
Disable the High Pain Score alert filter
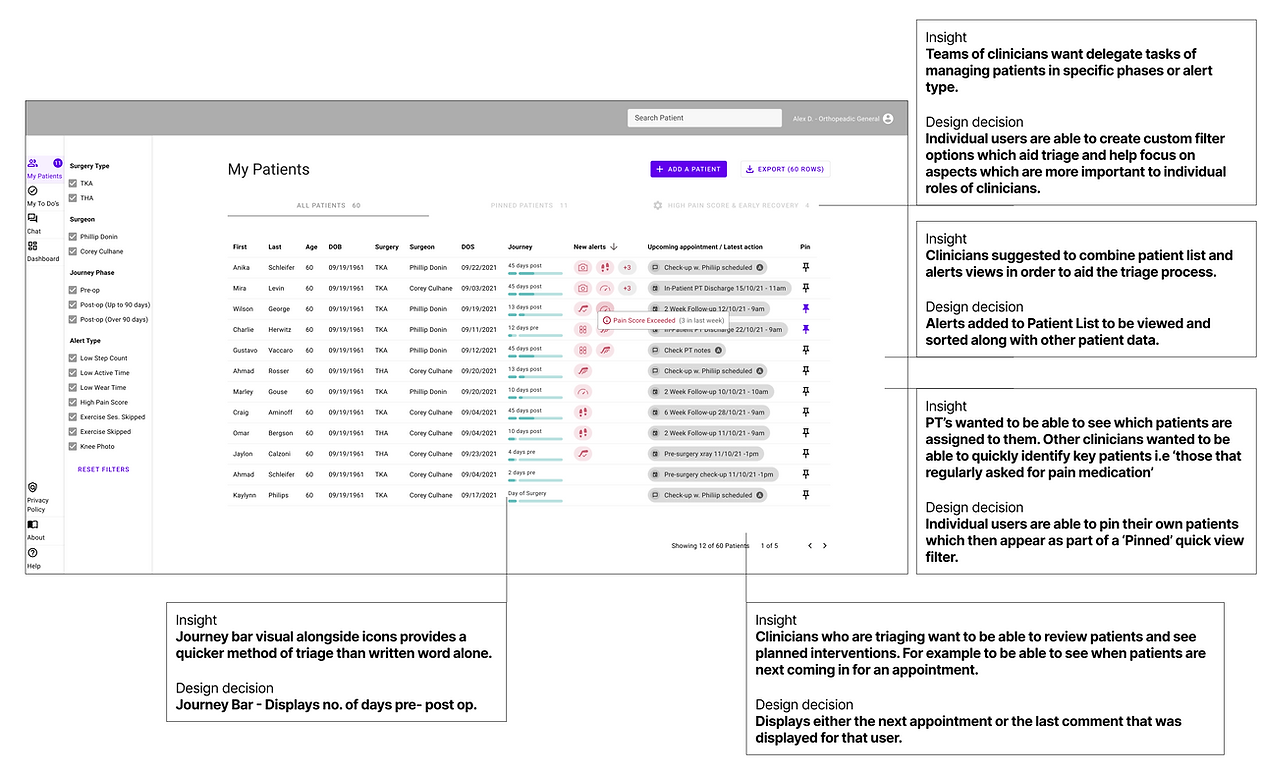[73, 402]
